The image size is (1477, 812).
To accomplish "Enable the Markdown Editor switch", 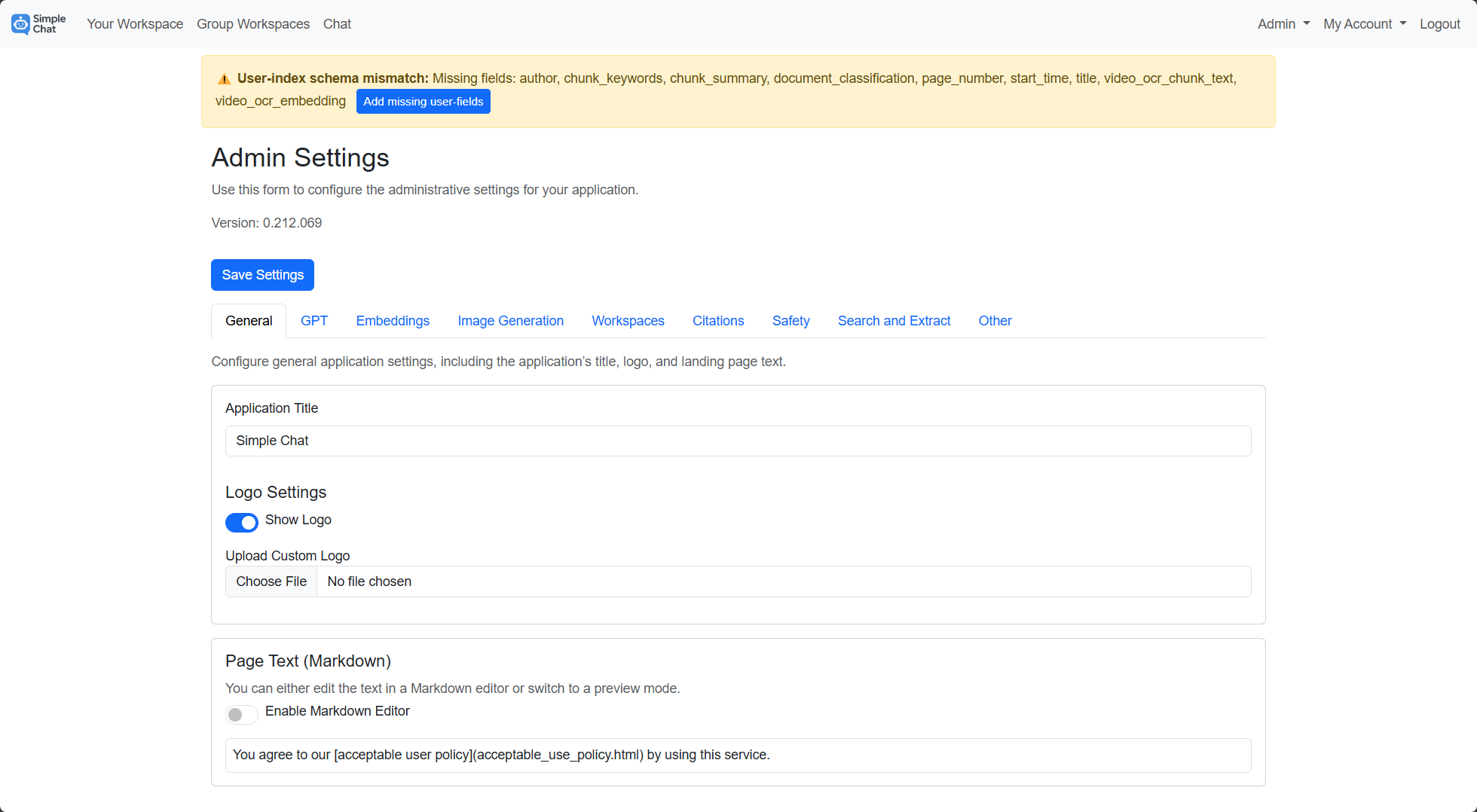I will 241,714.
